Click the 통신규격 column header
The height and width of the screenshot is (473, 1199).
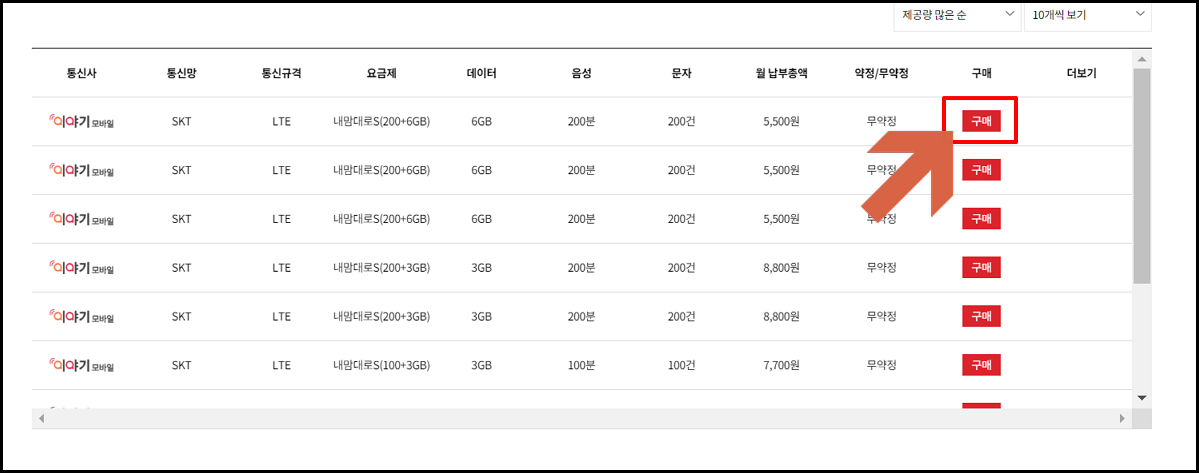point(281,73)
